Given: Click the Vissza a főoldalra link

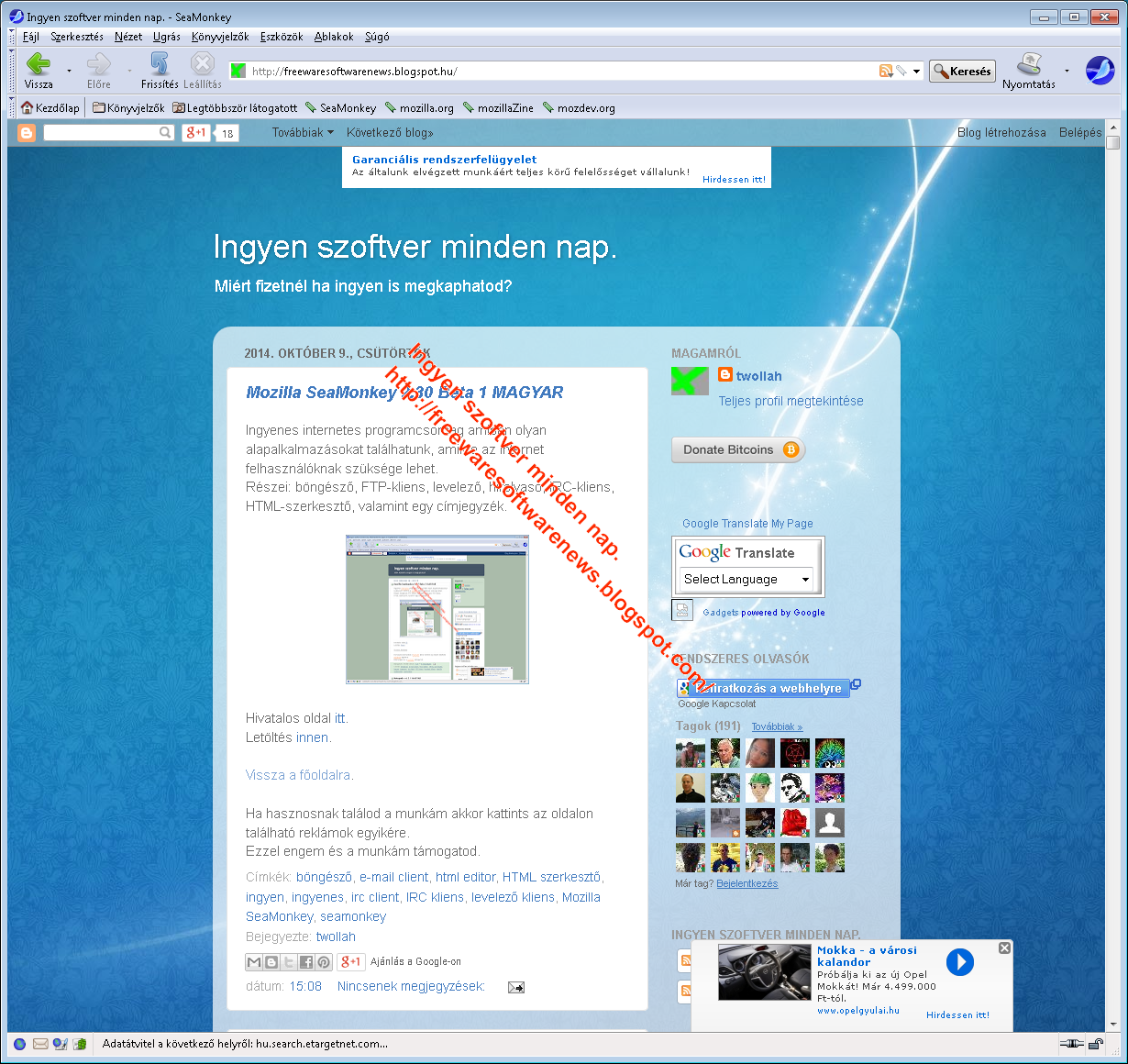Looking at the screenshot, I should click(298, 775).
